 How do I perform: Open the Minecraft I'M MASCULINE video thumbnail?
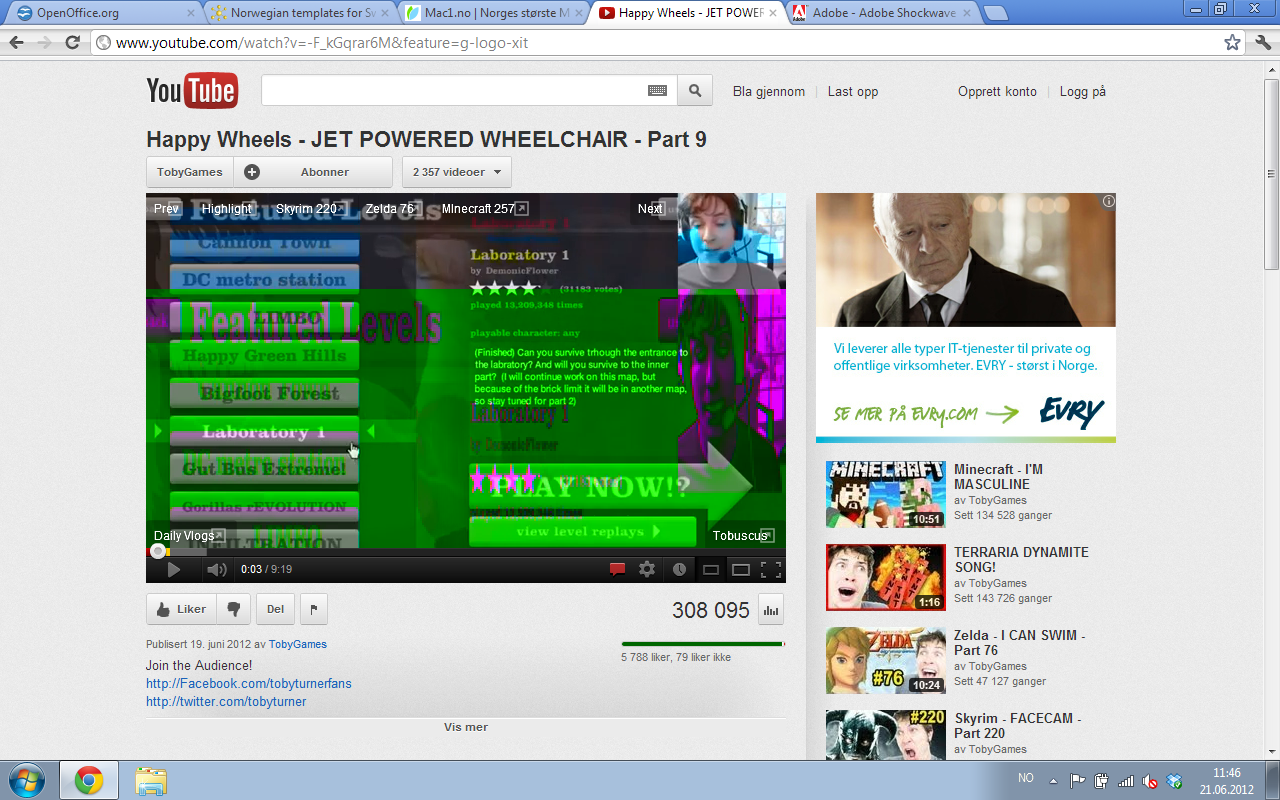pos(885,494)
